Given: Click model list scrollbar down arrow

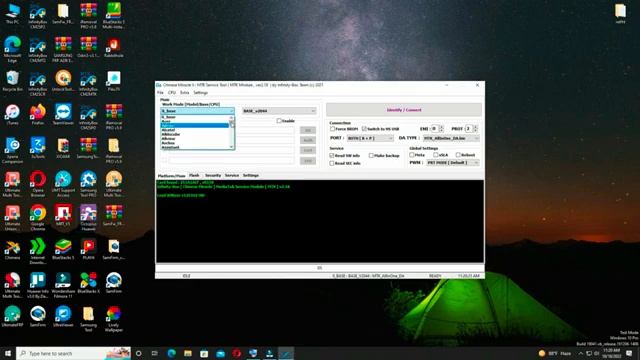Looking at the screenshot, I should pos(232,147).
